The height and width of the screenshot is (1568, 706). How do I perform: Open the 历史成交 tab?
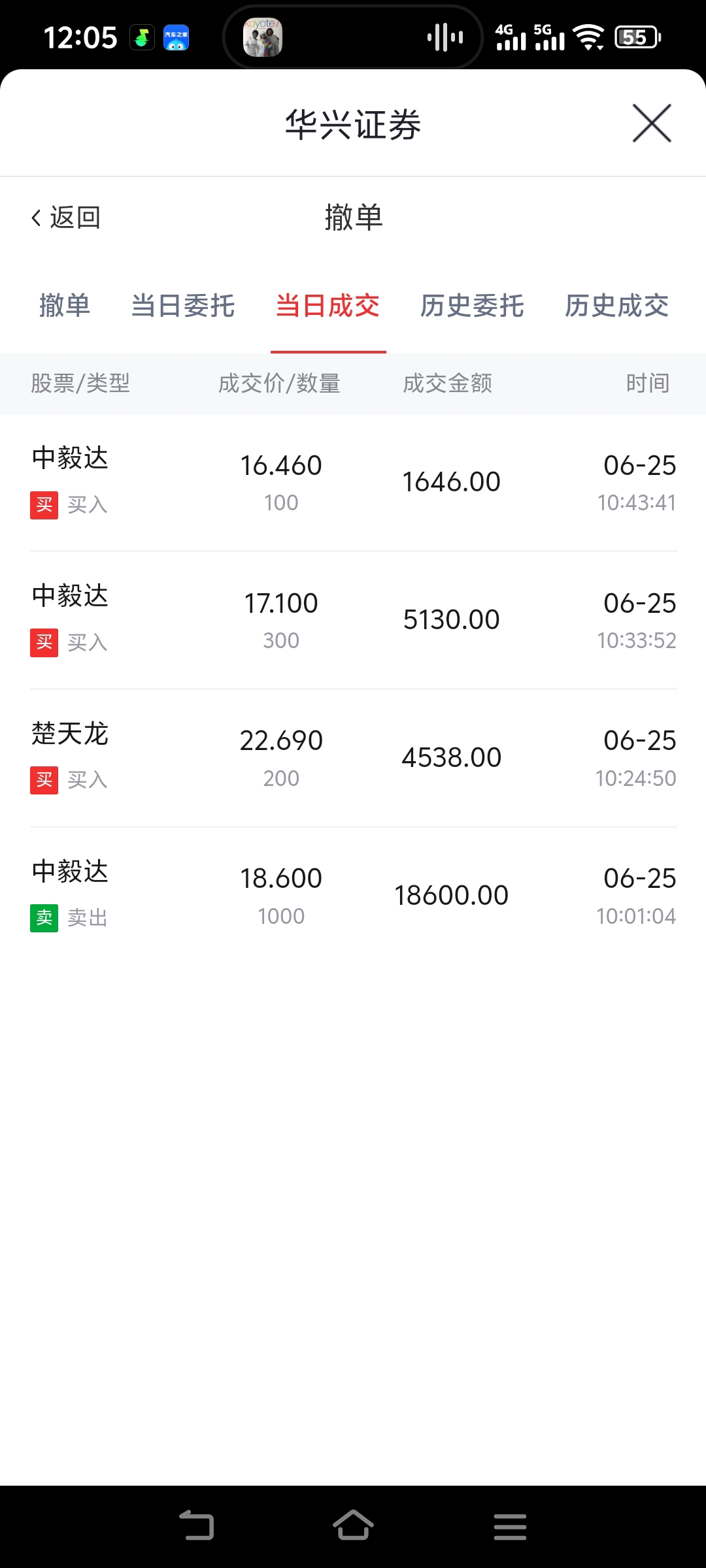point(616,306)
